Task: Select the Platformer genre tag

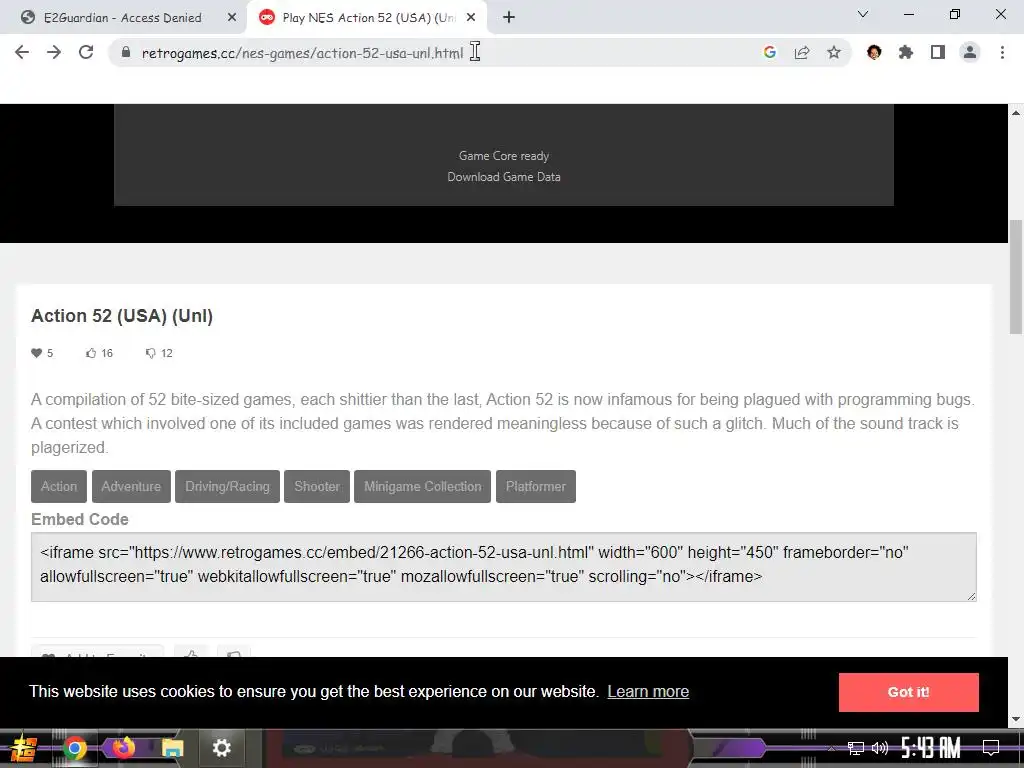Action: click(x=536, y=487)
